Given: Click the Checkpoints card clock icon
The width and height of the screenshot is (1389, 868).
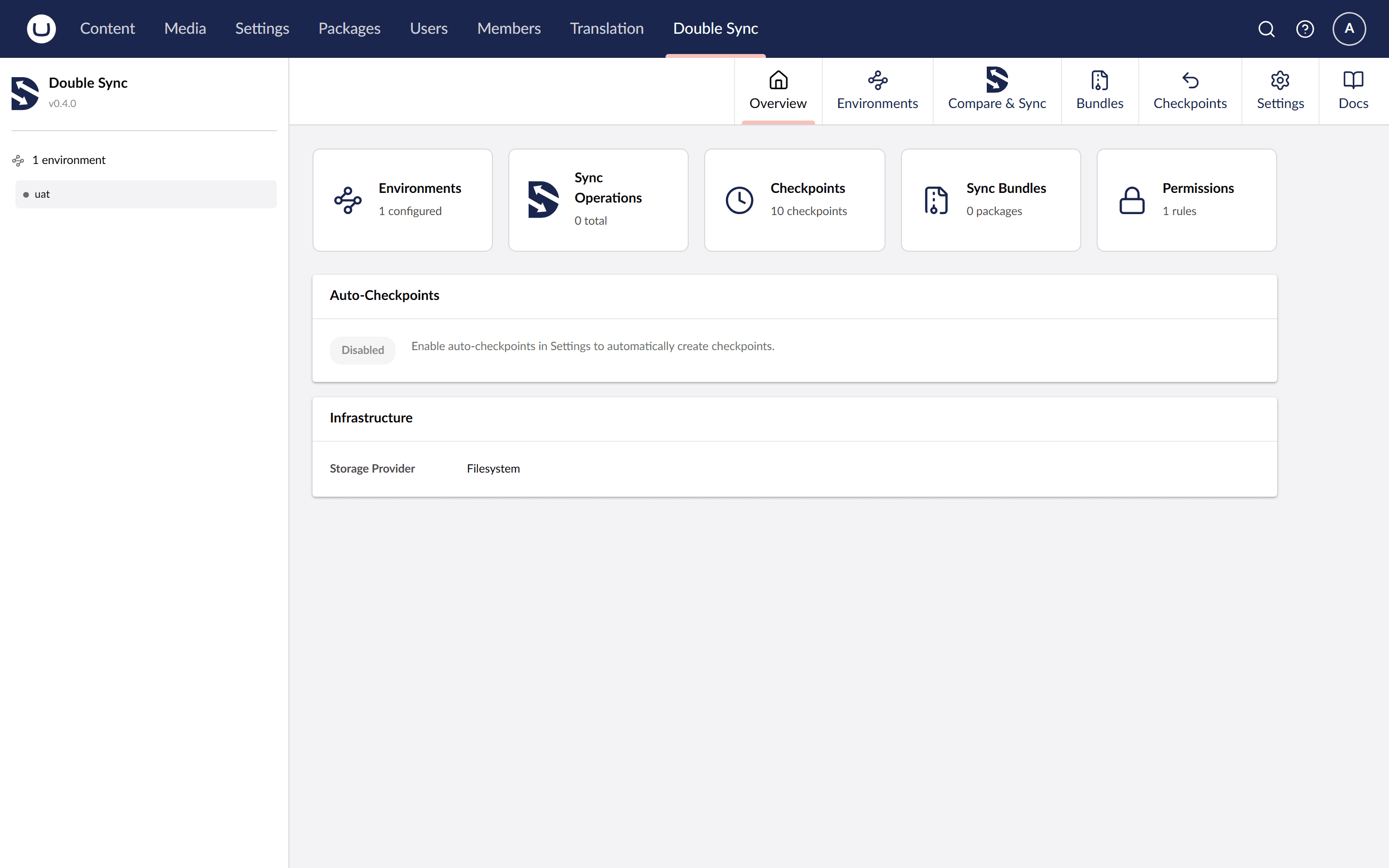Looking at the screenshot, I should click(x=739, y=200).
